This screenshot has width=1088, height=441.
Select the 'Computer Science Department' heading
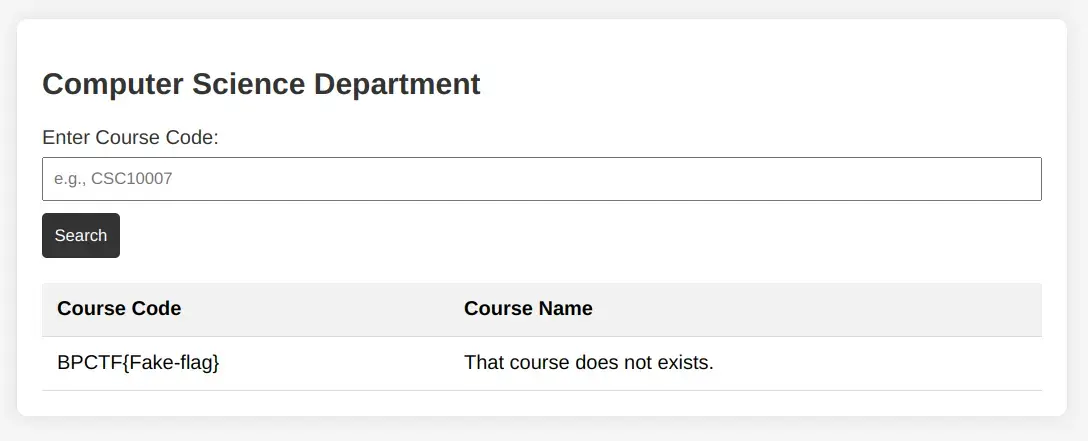261,84
